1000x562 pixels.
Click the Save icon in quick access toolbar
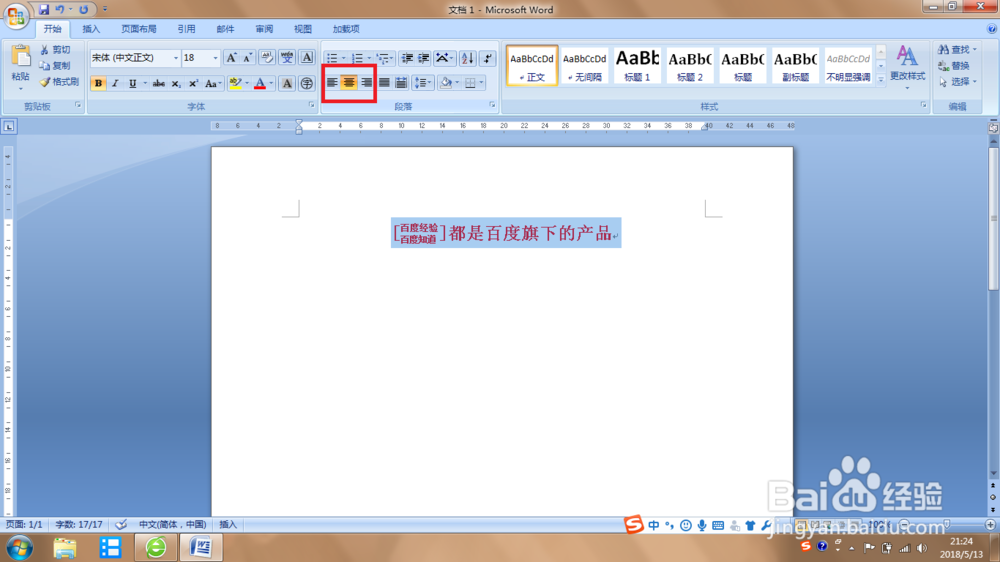point(44,10)
